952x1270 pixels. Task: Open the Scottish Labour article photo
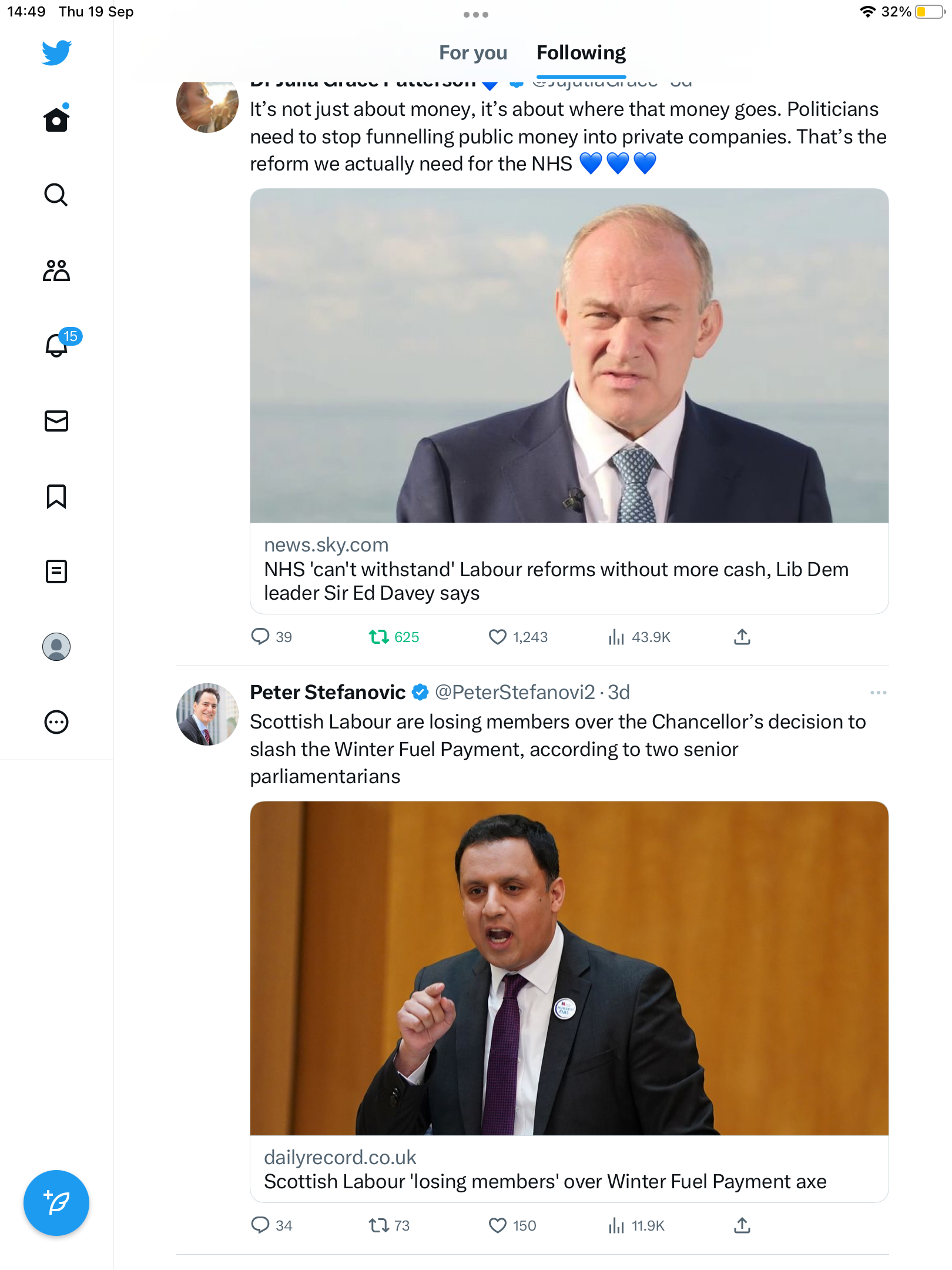(569, 968)
